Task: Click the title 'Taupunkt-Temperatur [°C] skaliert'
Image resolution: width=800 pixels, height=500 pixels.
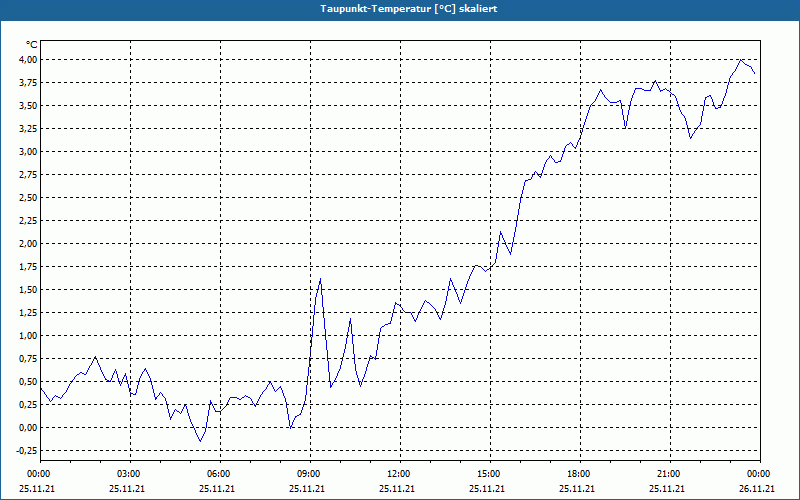Action: [x=409, y=9]
